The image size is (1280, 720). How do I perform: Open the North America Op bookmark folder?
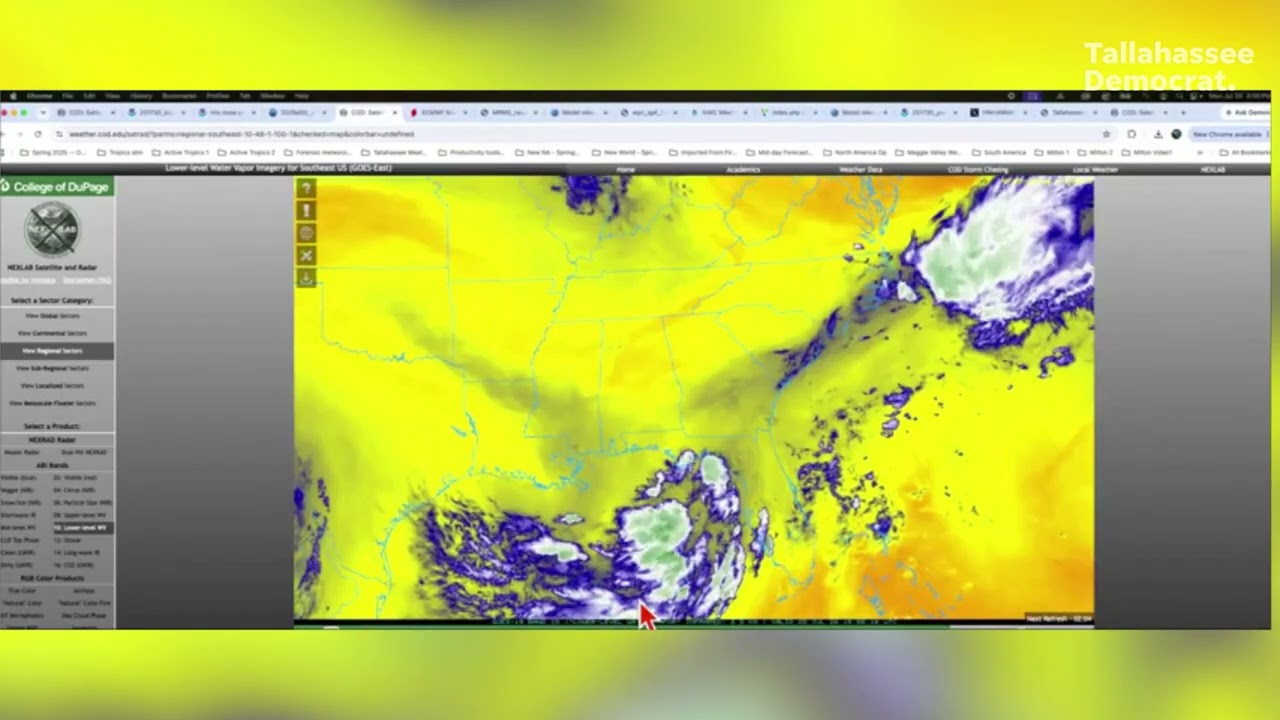point(855,152)
